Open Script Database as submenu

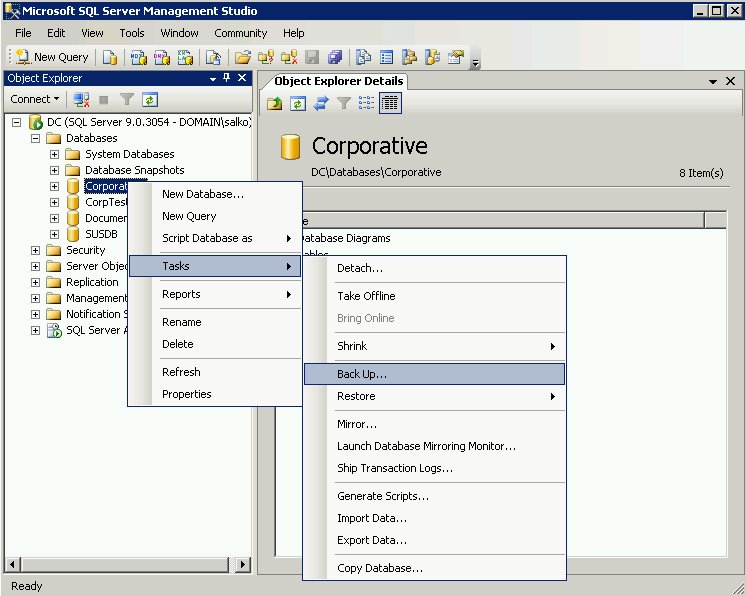click(x=215, y=238)
